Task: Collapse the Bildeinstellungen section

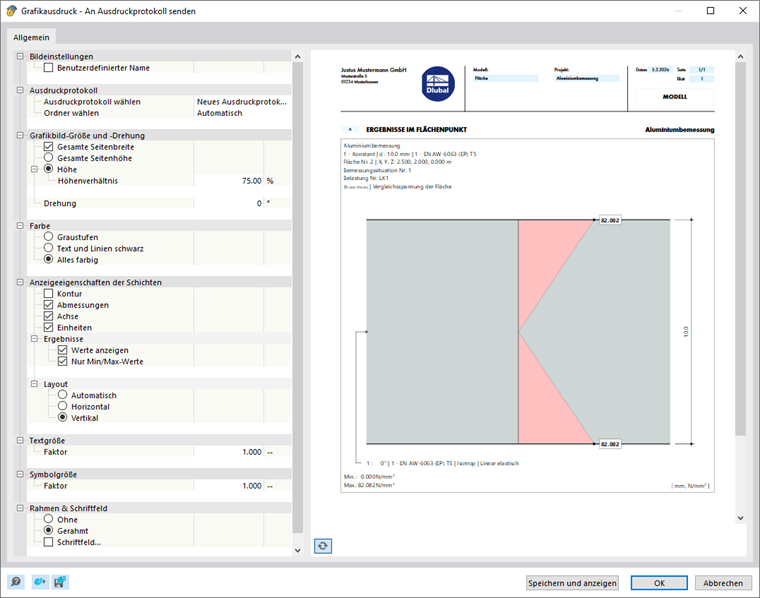Action: (x=20, y=56)
